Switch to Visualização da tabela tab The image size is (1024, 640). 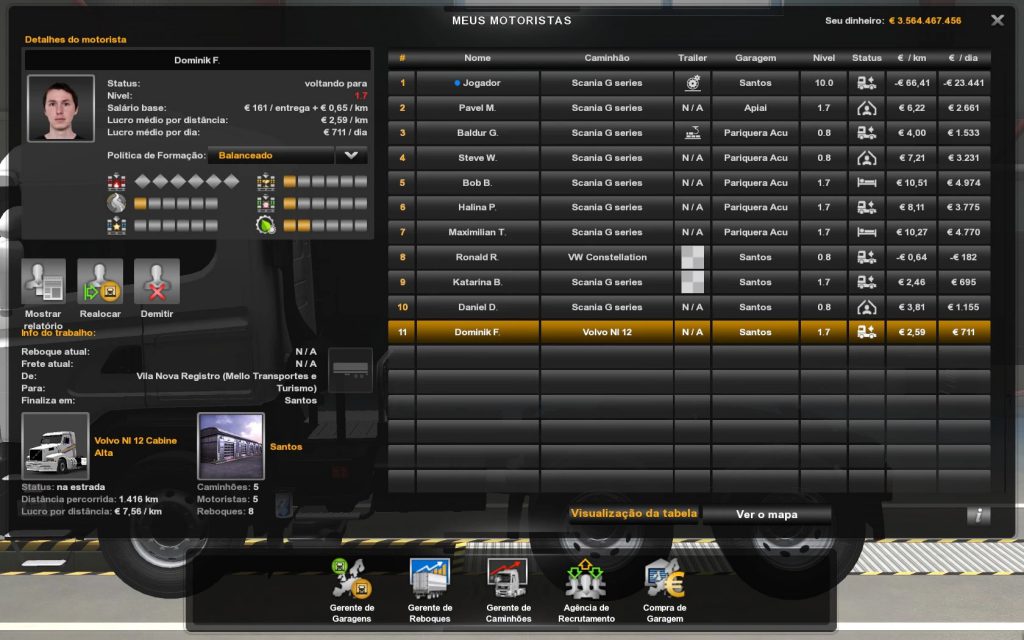tap(633, 514)
